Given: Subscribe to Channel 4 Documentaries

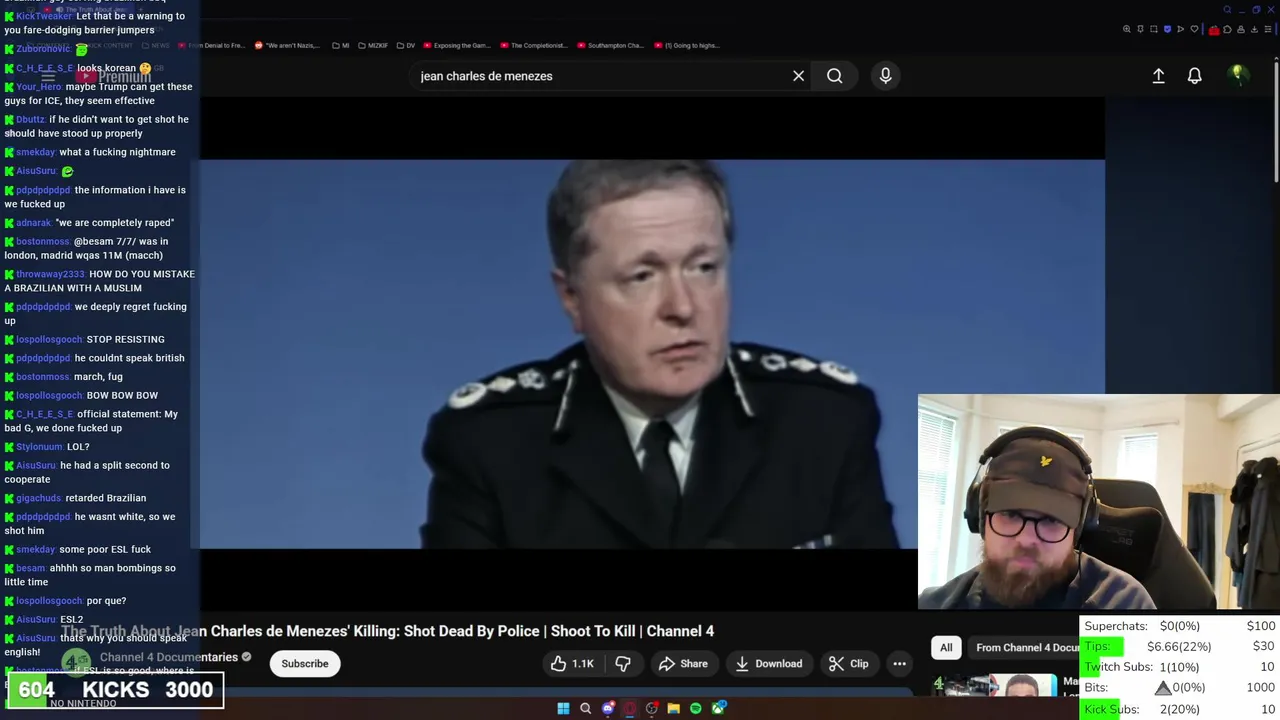Looking at the screenshot, I should coord(305,664).
